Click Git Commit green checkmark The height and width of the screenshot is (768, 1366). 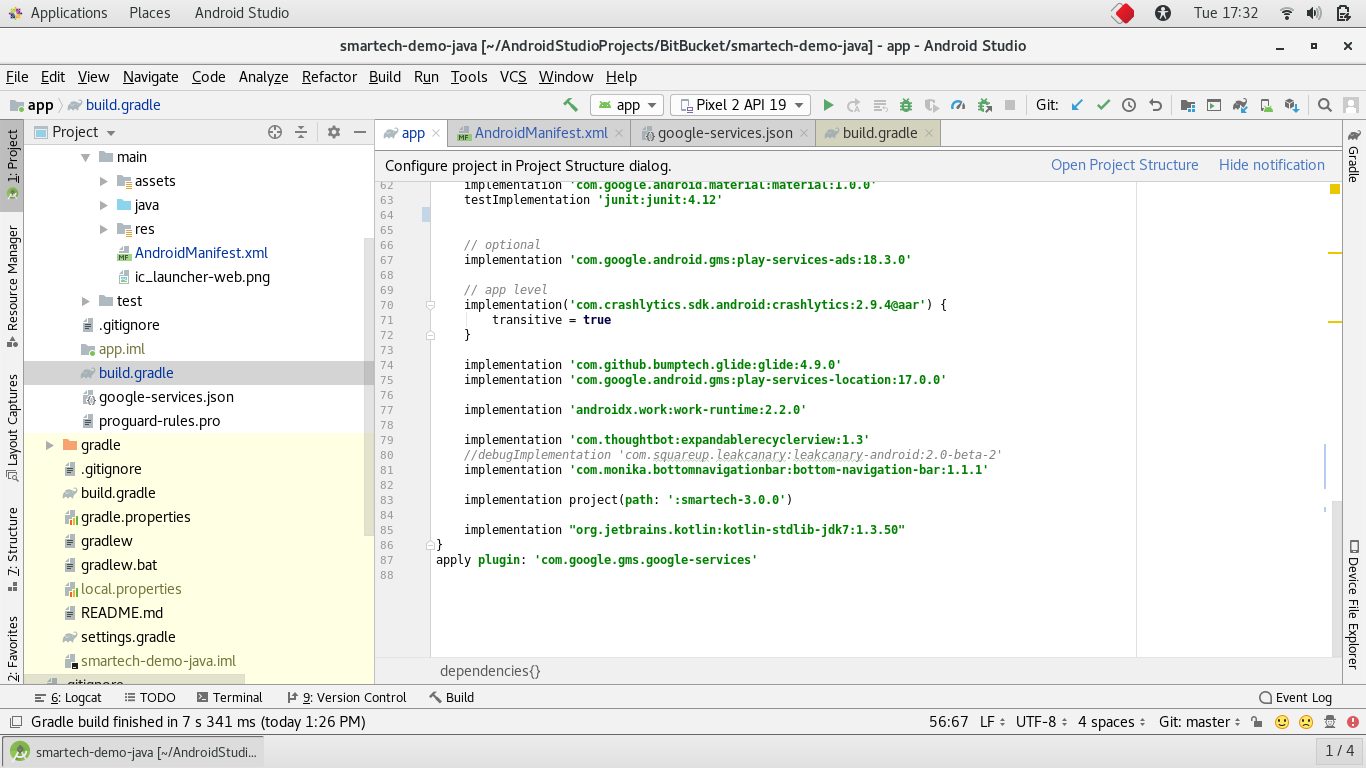point(1103,105)
